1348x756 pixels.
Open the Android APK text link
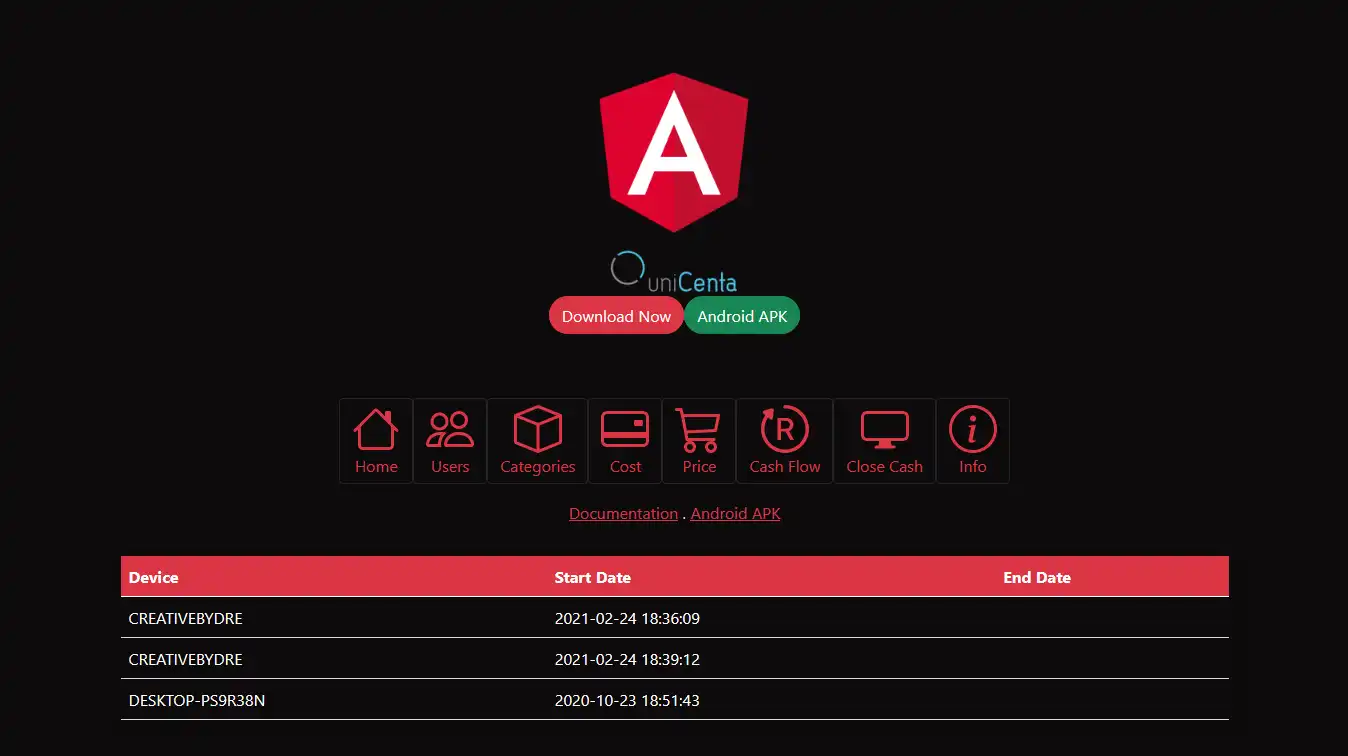[735, 513]
